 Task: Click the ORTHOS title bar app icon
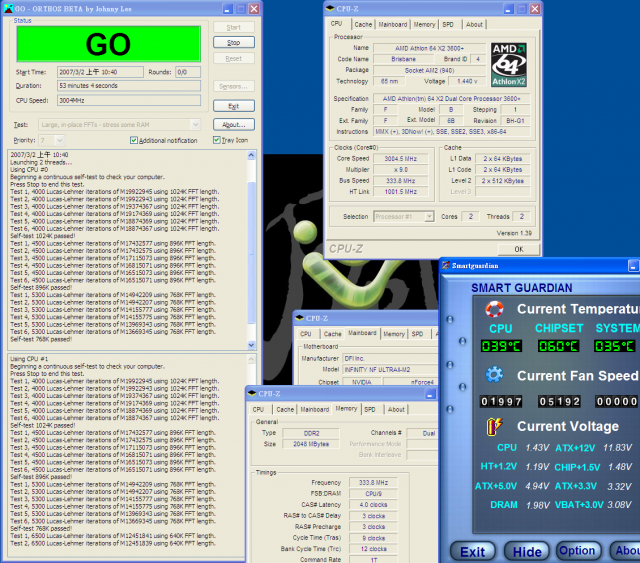[8, 9]
